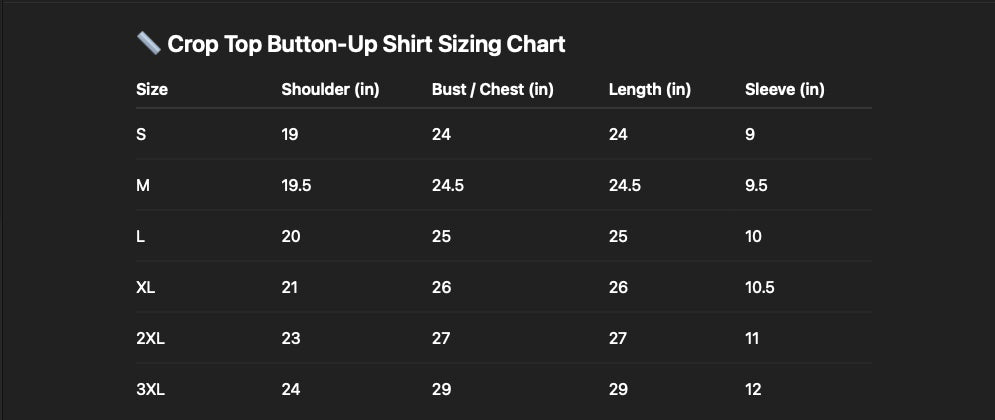
Task: Select the 9 sleeve value for S
Action: (750, 135)
